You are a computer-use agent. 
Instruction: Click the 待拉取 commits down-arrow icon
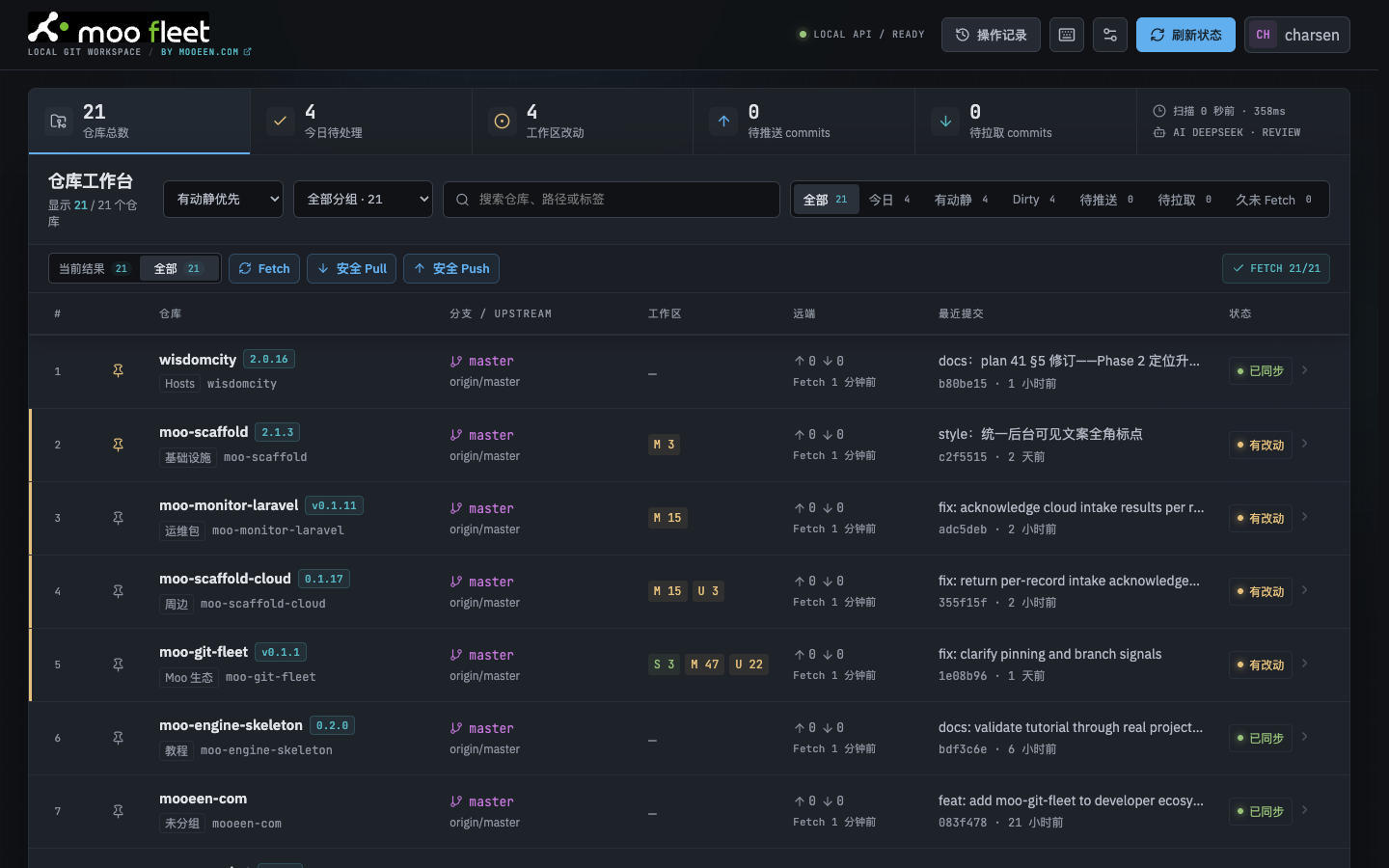click(x=945, y=122)
